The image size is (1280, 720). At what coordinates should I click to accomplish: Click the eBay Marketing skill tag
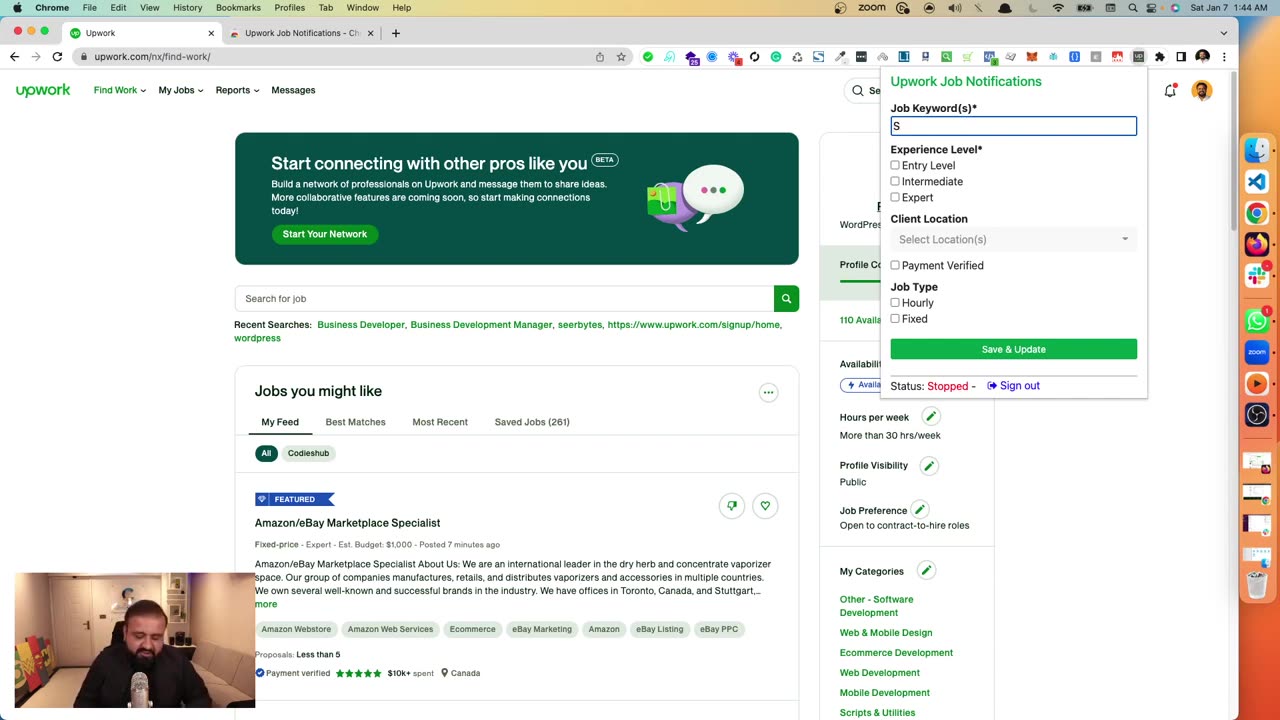click(x=542, y=629)
